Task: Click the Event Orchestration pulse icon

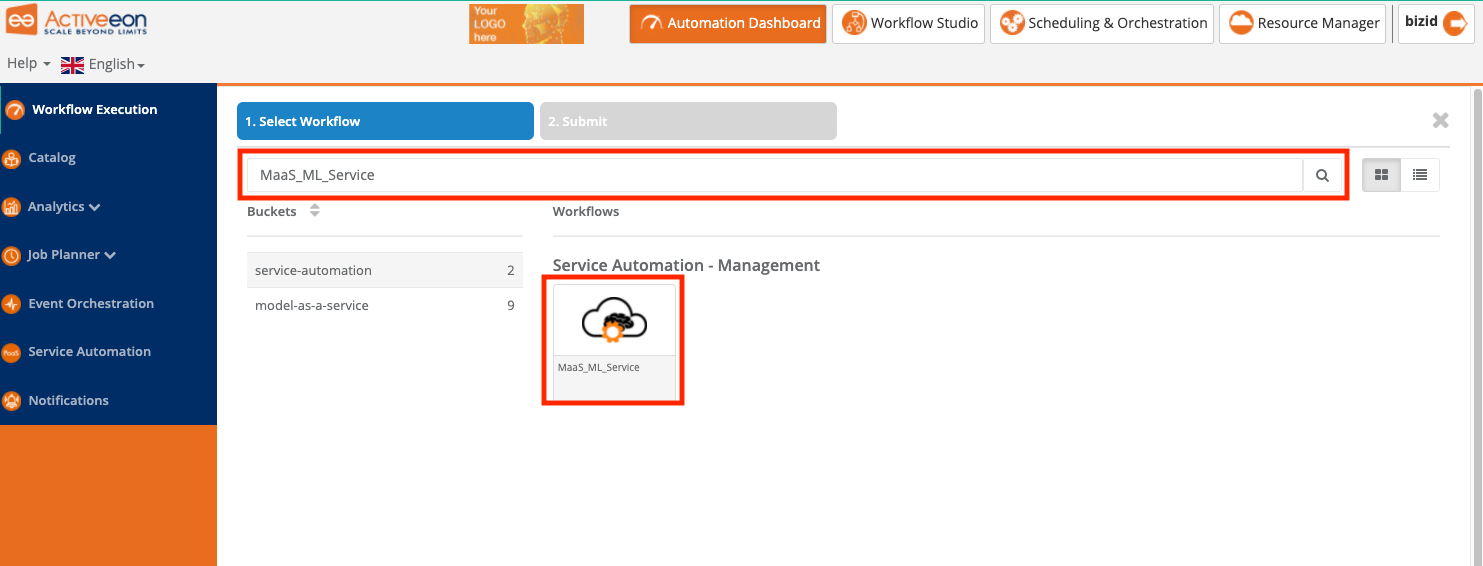Action: tap(12, 304)
